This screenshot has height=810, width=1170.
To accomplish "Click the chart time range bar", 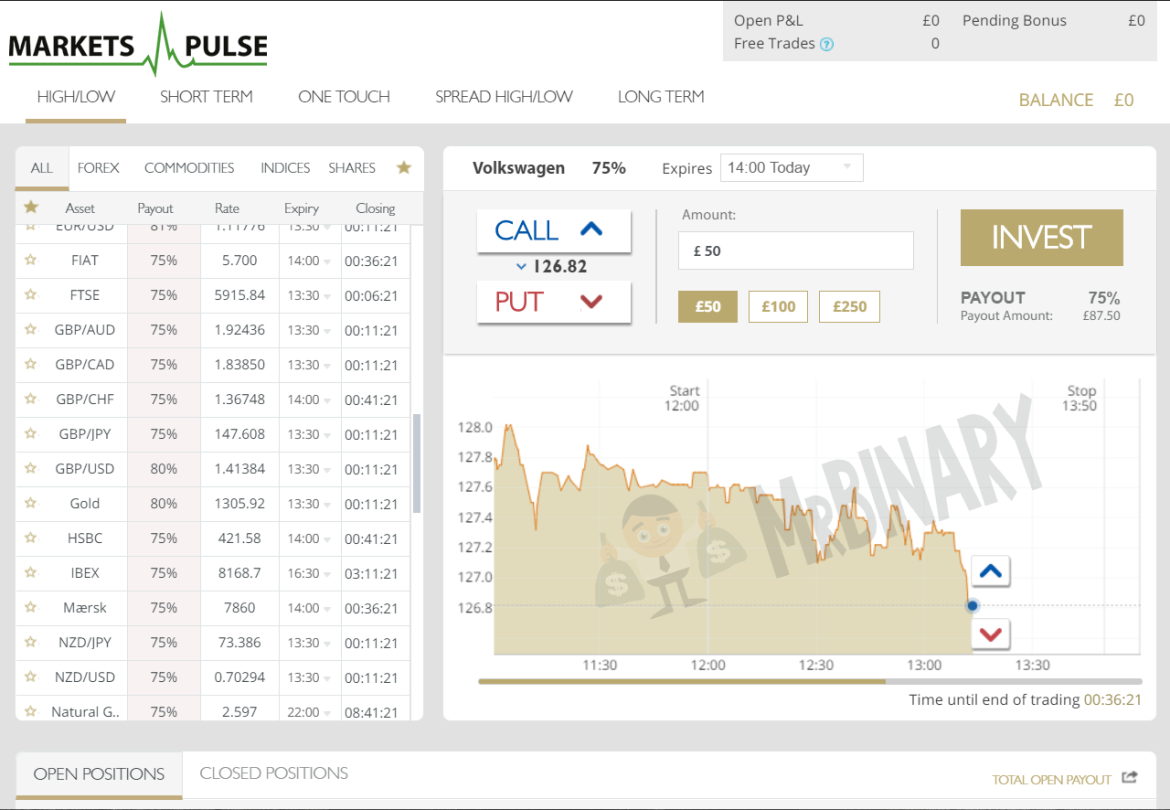I will click(x=810, y=681).
